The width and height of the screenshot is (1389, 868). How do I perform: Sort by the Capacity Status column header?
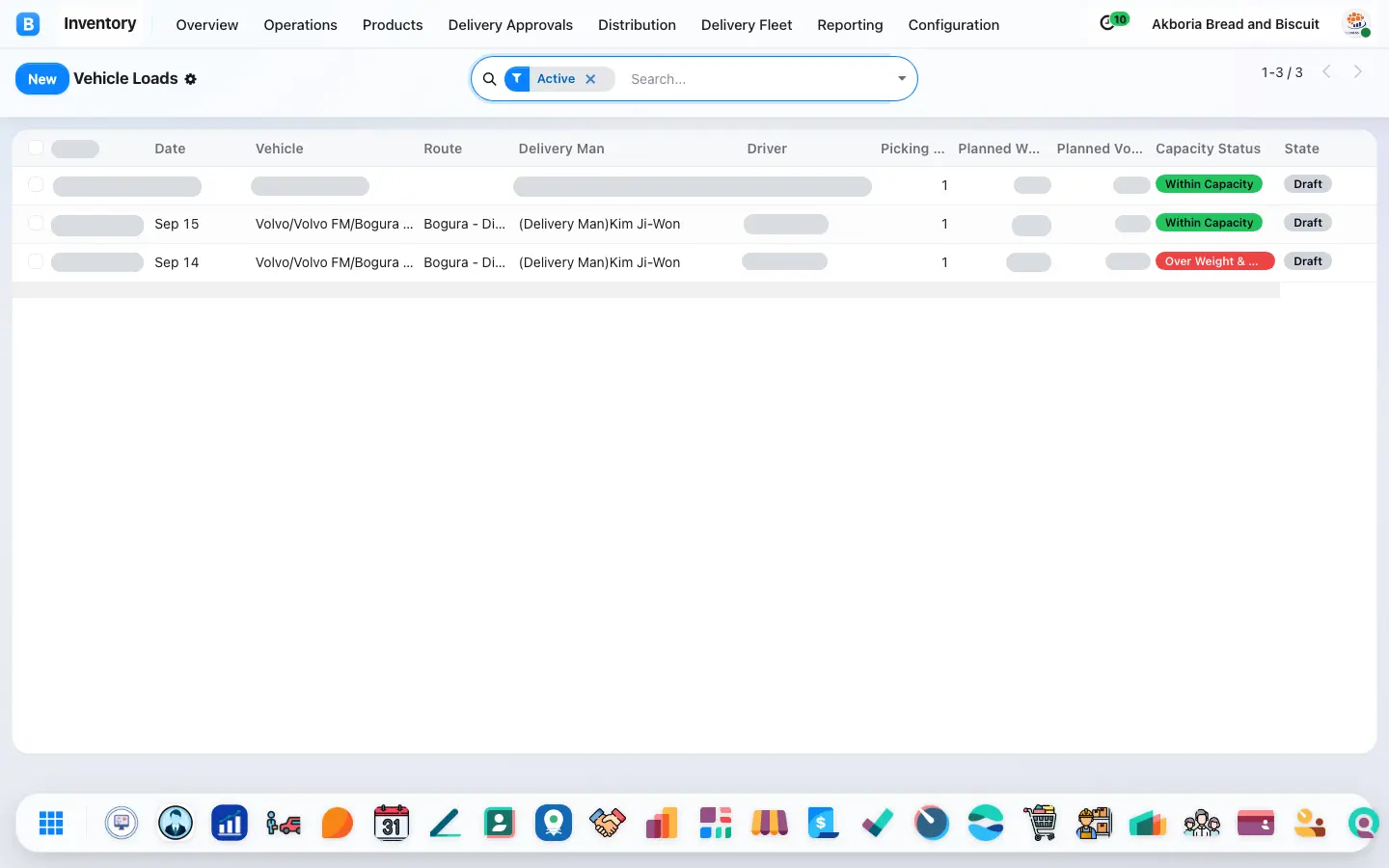(1208, 149)
